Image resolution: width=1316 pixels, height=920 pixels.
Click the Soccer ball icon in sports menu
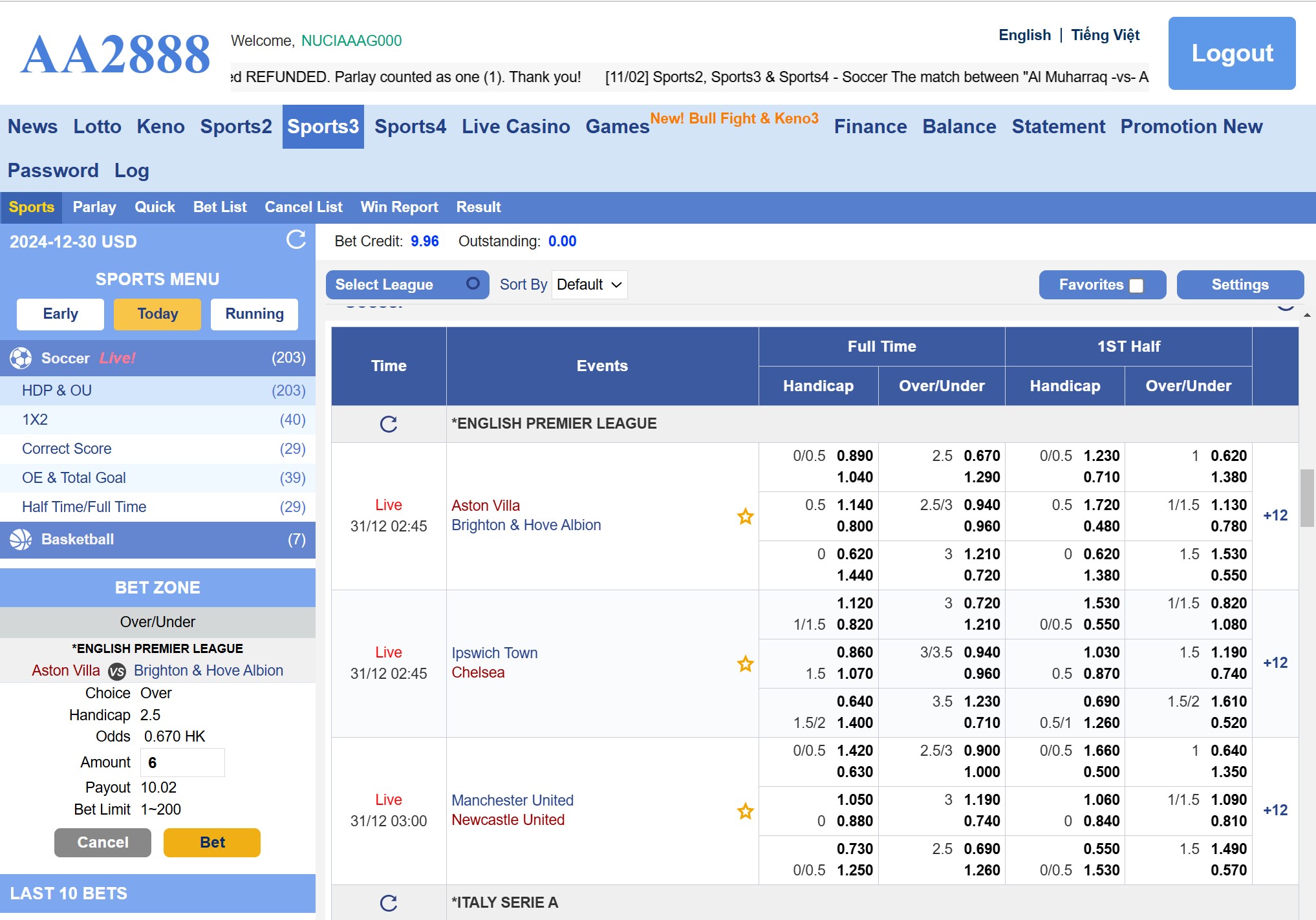tap(21, 358)
